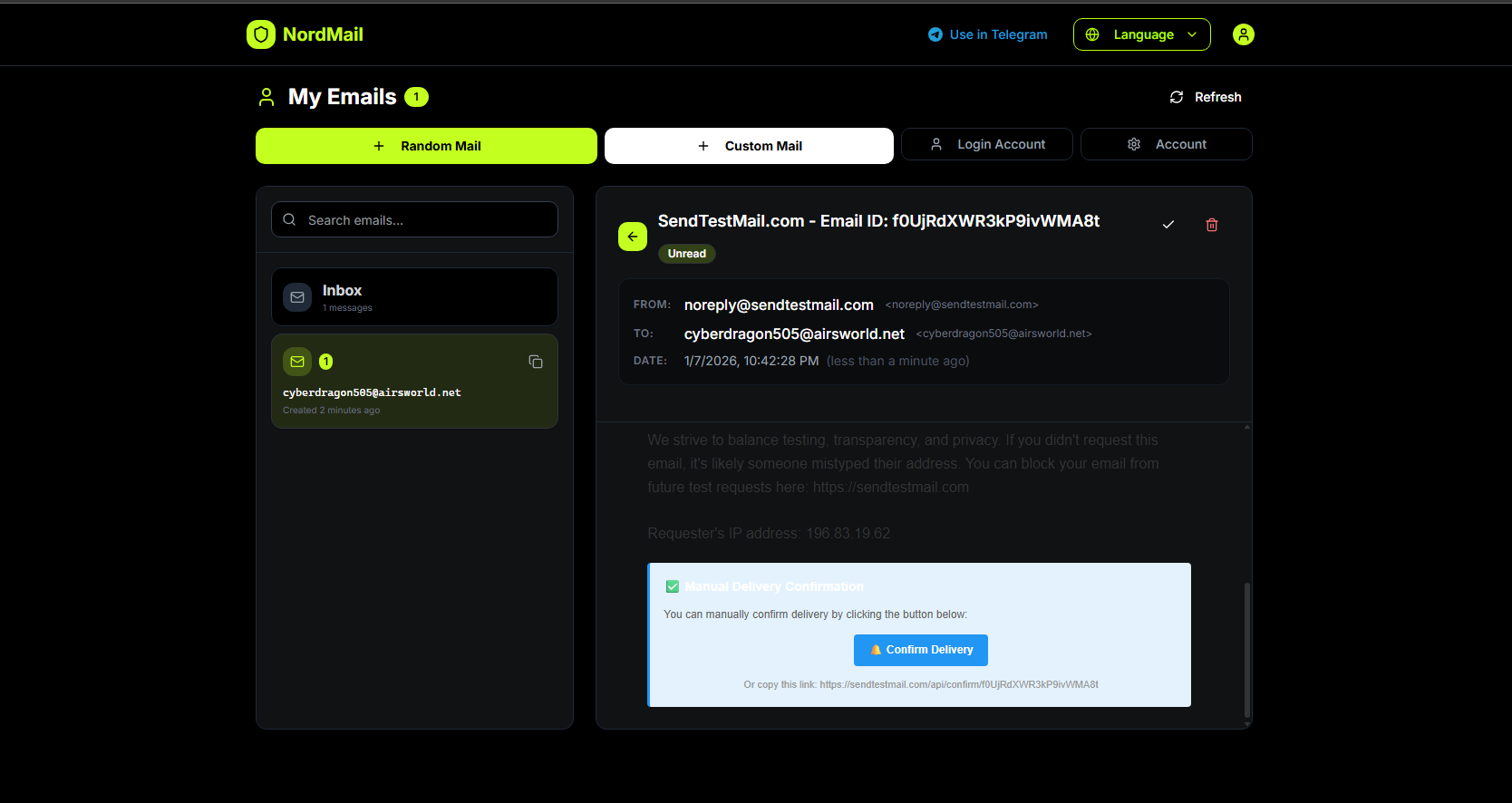Open the Inbox folder entry

tap(414, 296)
